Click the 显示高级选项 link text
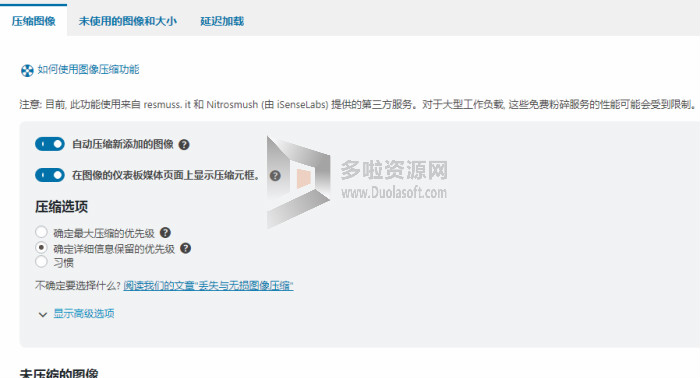This screenshot has height=378, width=700. pyautogui.click(x=84, y=313)
